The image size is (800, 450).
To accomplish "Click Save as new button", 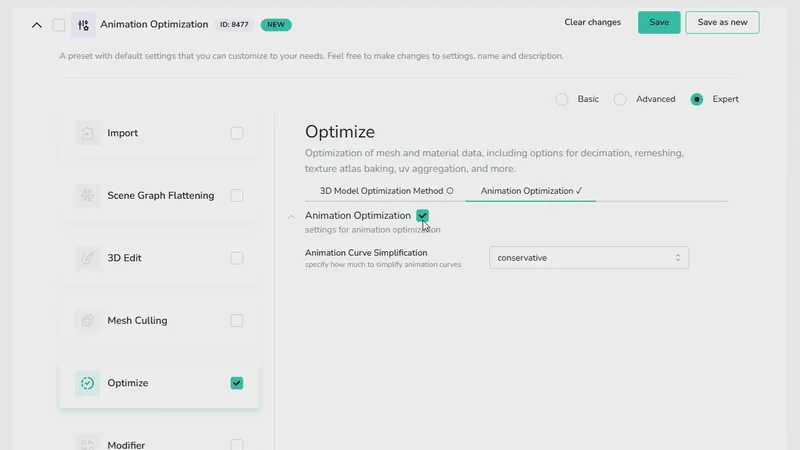I will 722,23.
